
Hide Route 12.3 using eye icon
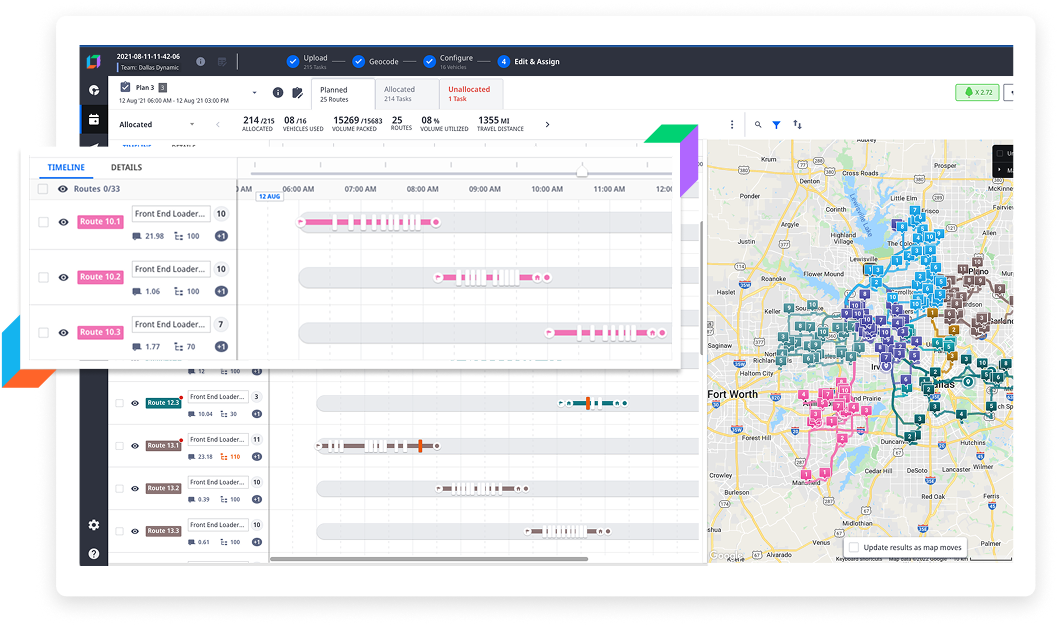[135, 403]
